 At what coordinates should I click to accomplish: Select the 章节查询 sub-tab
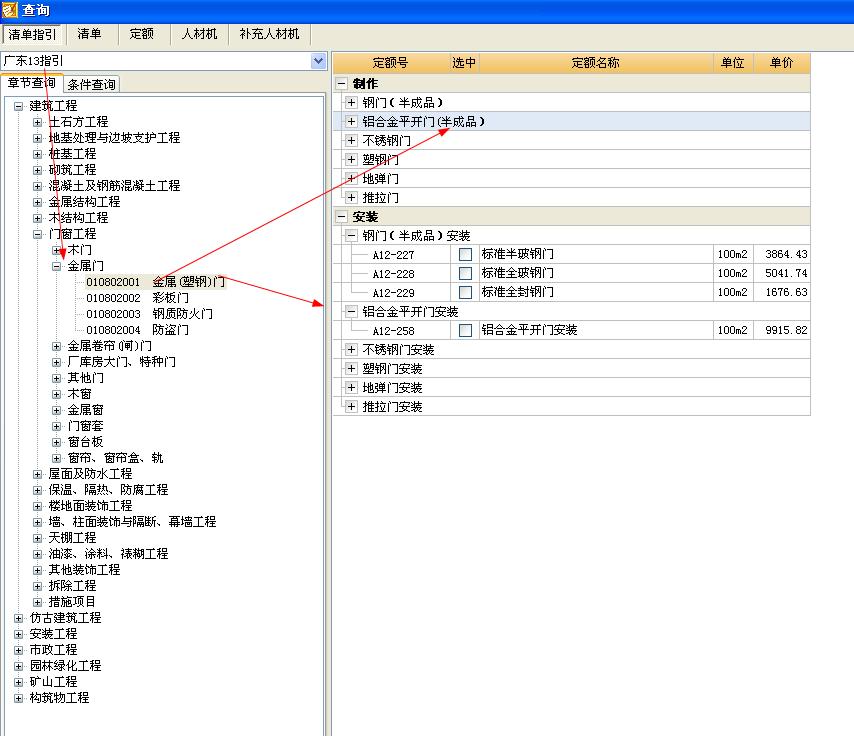pos(32,83)
